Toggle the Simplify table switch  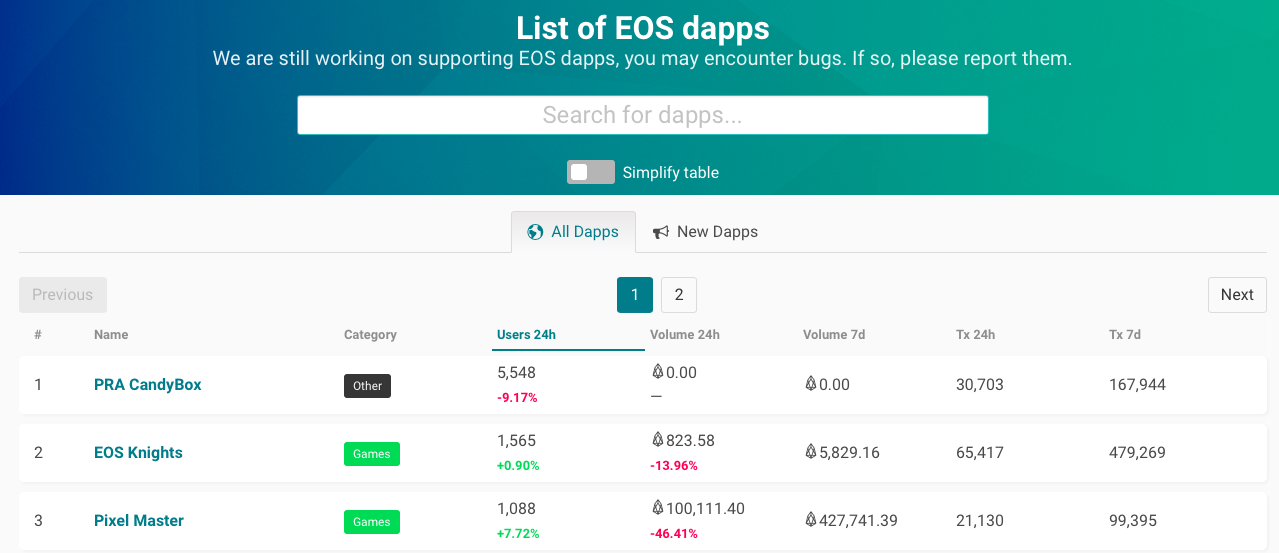tap(590, 172)
